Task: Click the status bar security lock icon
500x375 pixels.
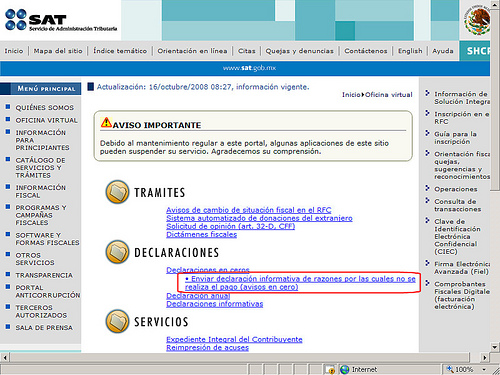Action: (330, 370)
